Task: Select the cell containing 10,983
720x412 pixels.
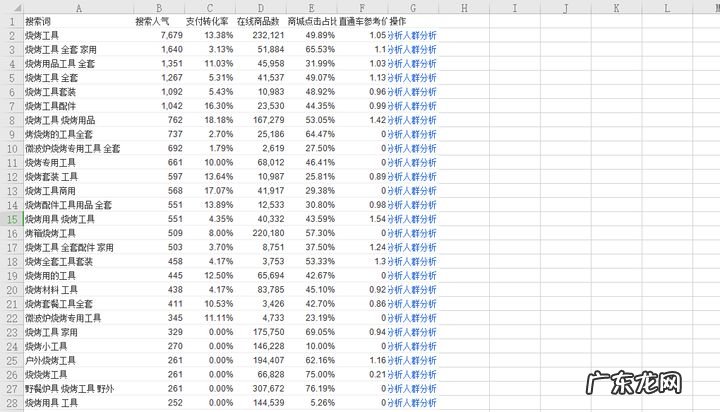Action: click(260, 92)
